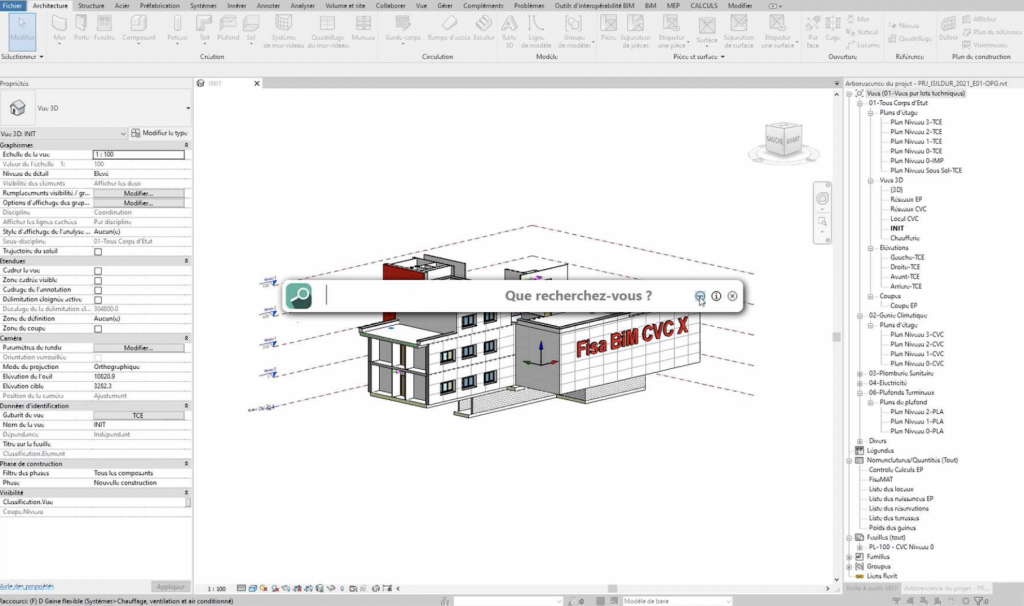Expand the 03-Plomberie Sanitaire tree node
This screenshot has width=1024, height=606.
859,373
